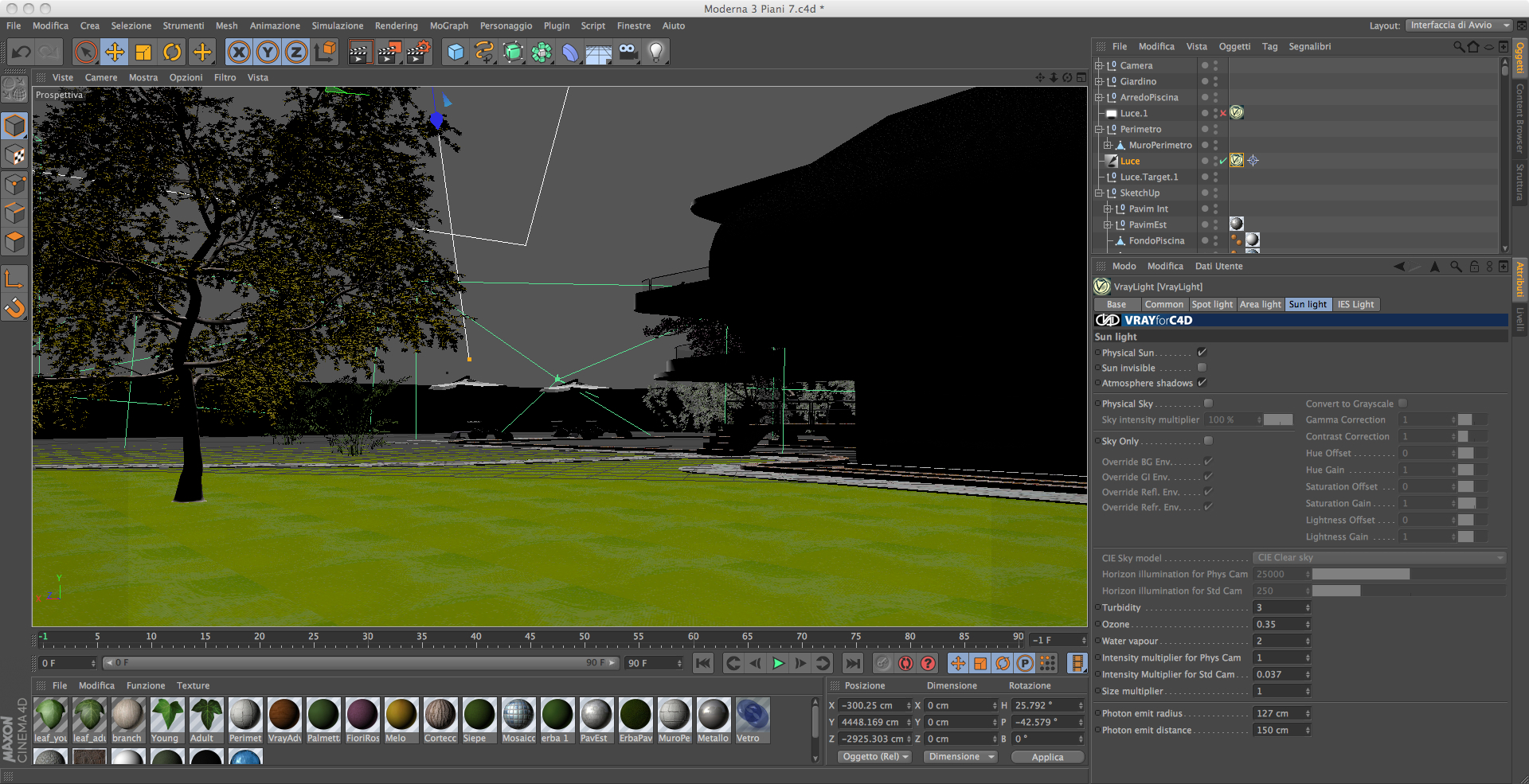Enable Physical Sky checkbox
Screen dimensions: 1529x784
[x=1209, y=404]
